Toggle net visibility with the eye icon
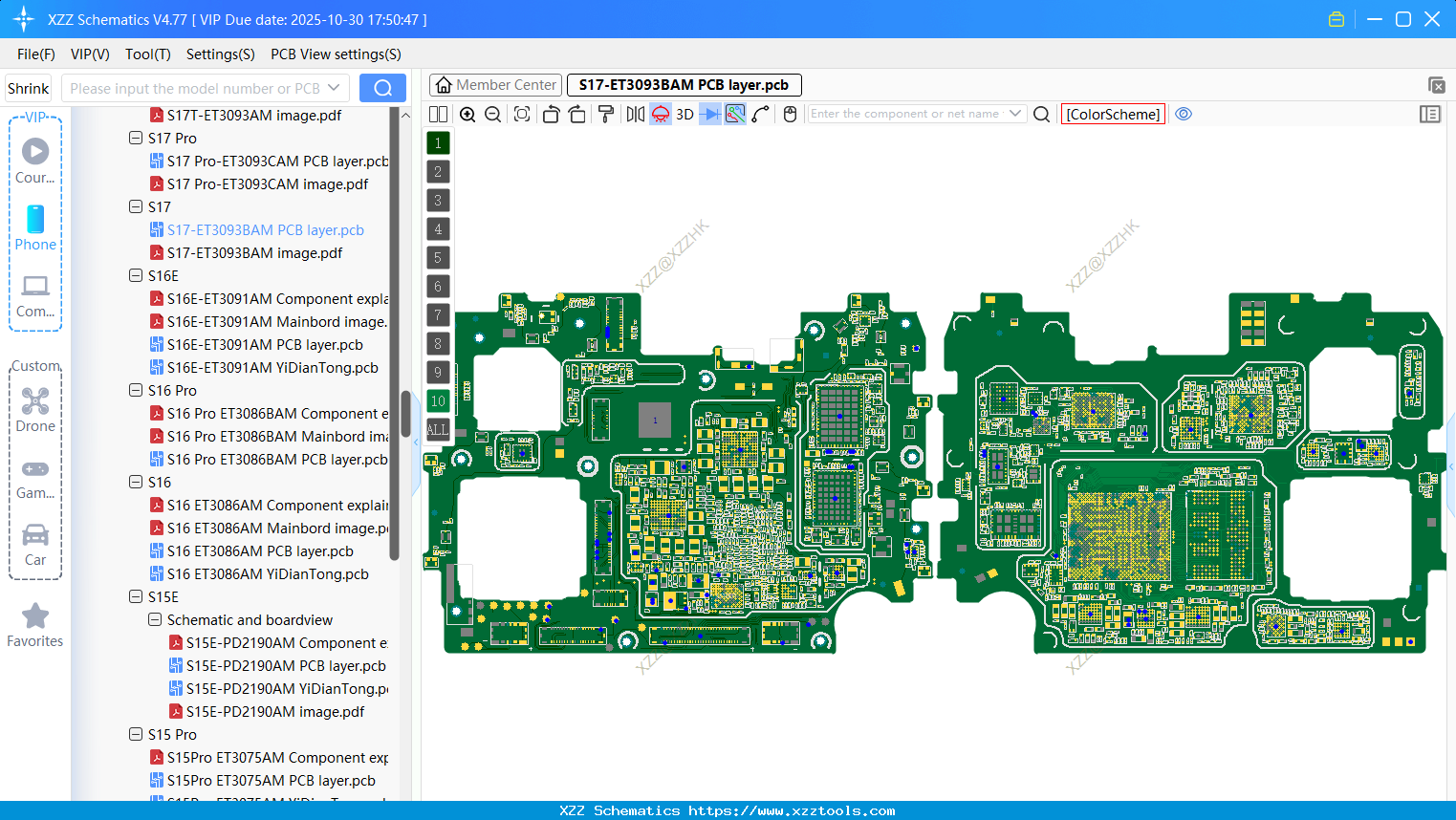 pos(1184,114)
